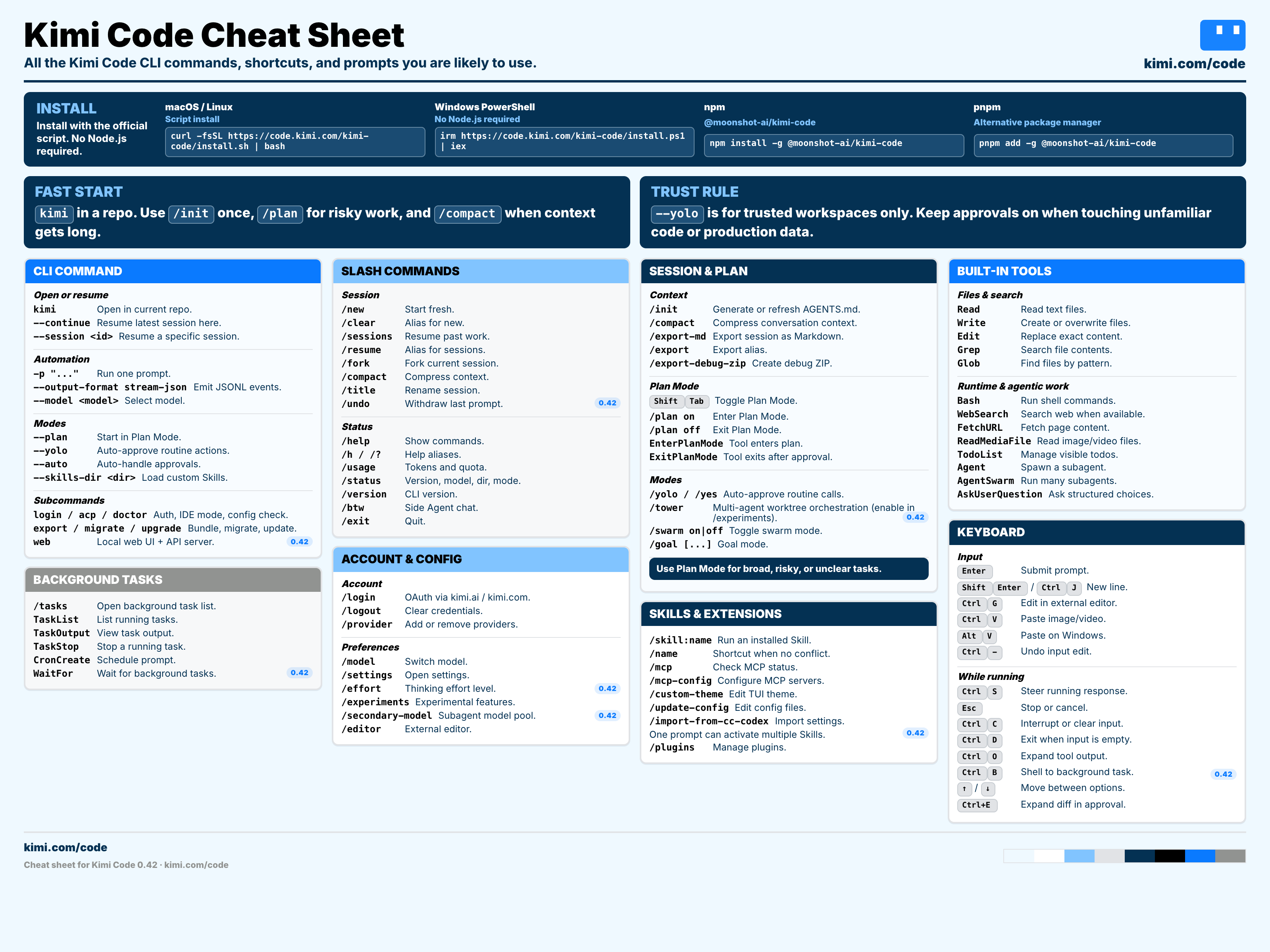Click the Ctrl+E key badge
Viewport: 1270px width, 952px height.
[977, 804]
